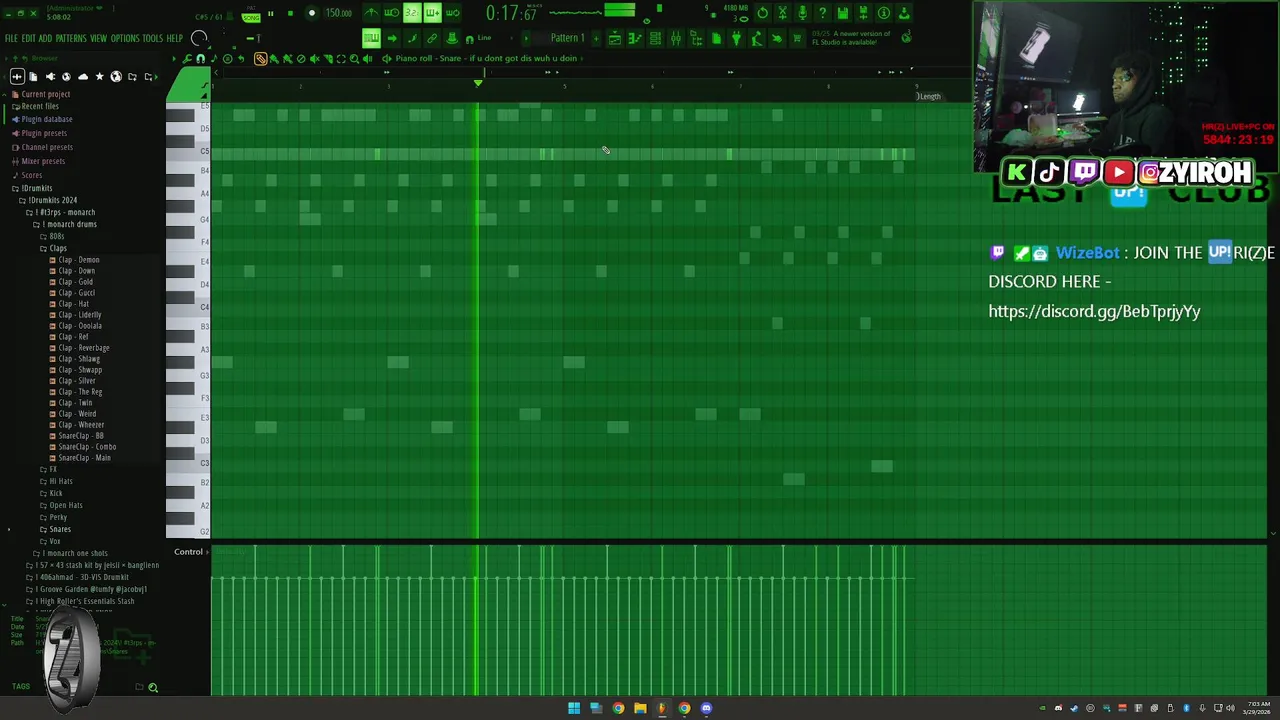Image resolution: width=1280 pixels, height=720 pixels.
Task: Click the shopping cart content library icon
Action: 797,38
